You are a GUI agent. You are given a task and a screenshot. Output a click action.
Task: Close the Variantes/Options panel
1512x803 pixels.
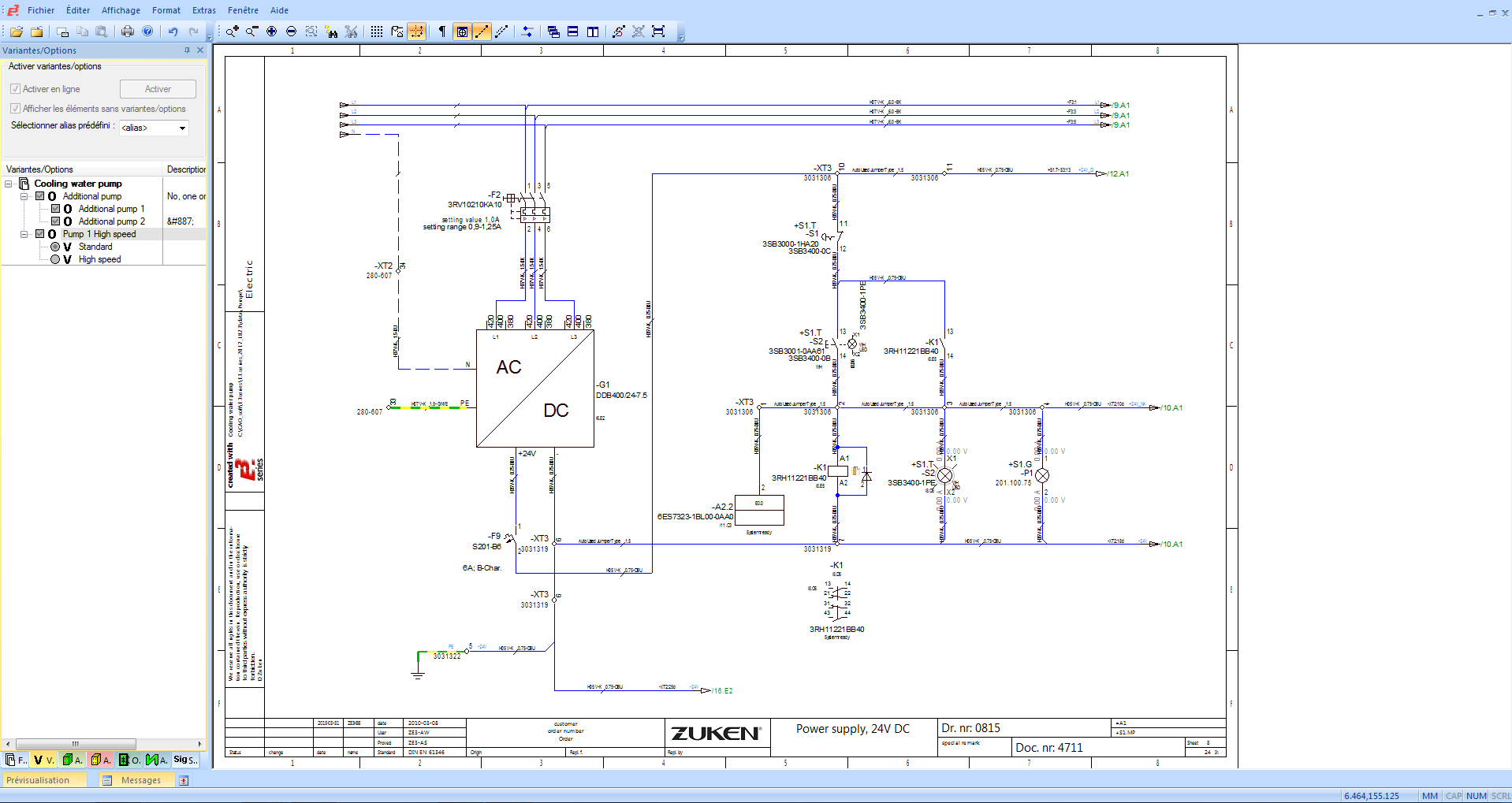200,50
